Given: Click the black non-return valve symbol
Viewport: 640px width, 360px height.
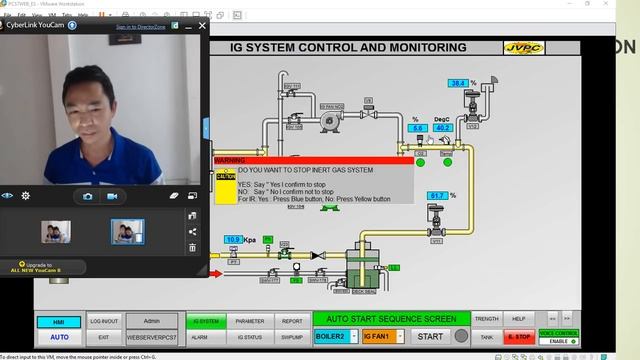Looking at the screenshot, I should point(318,256).
